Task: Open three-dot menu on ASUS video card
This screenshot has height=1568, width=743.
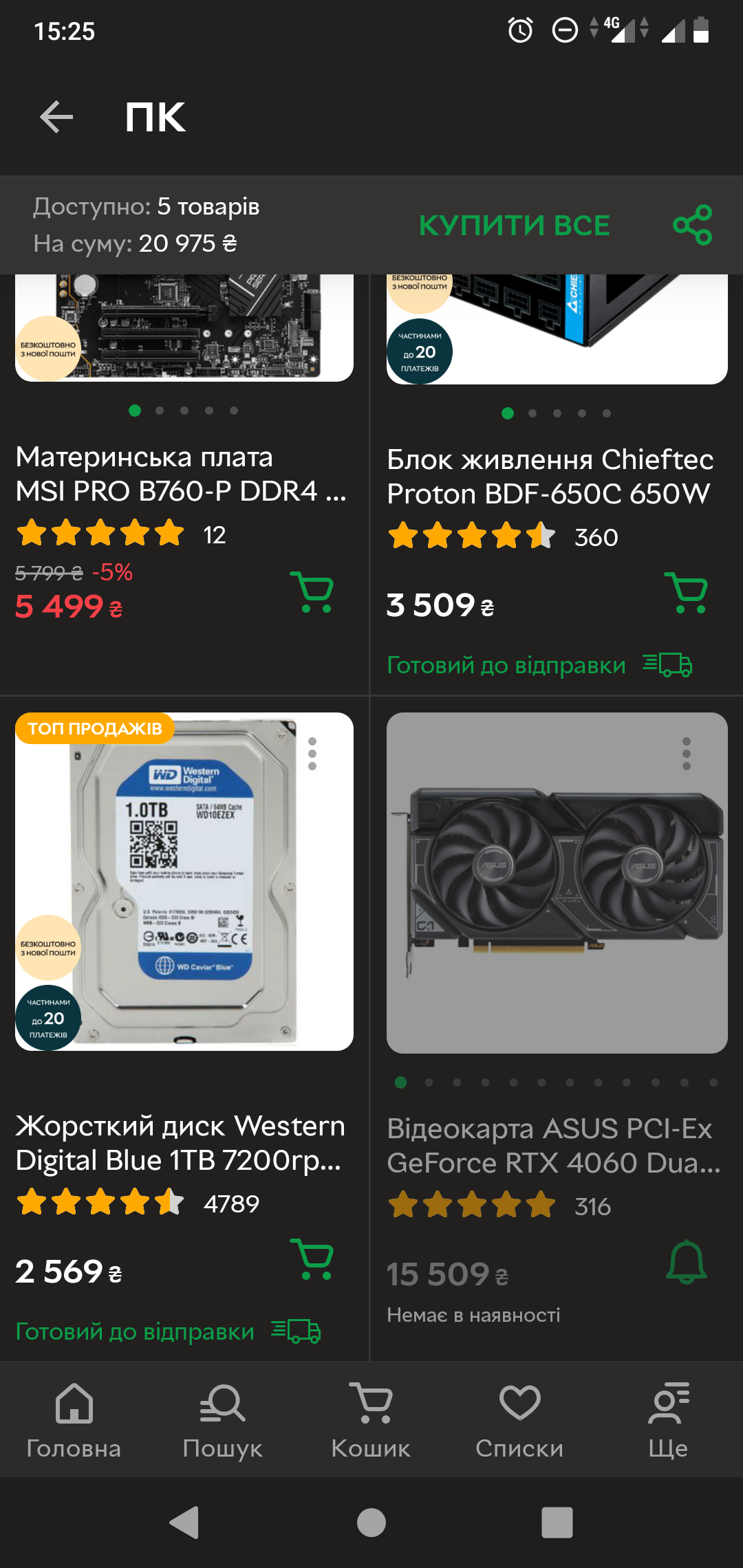Action: [x=686, y=754]
